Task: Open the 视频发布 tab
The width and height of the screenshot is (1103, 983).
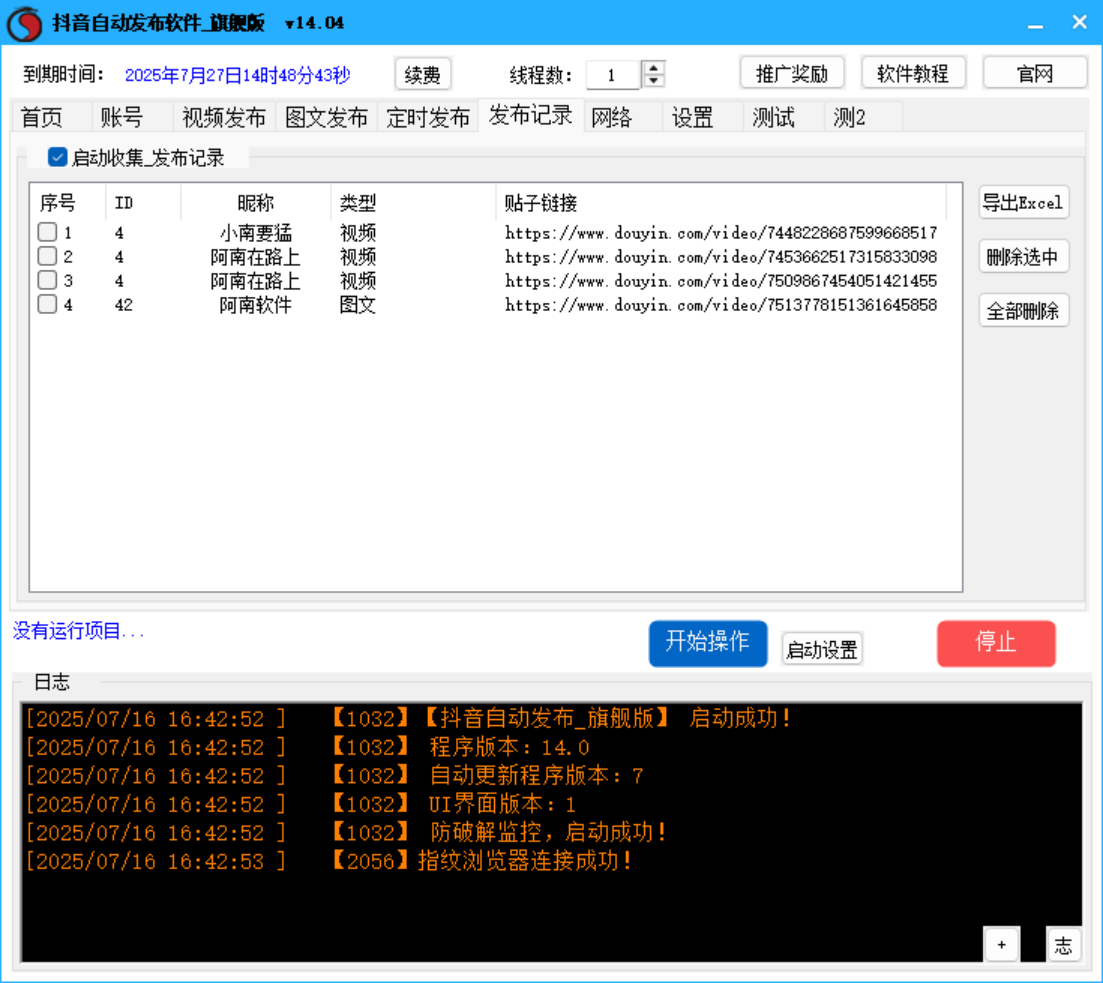Action: pyautogui.click(x=224, y=117)
